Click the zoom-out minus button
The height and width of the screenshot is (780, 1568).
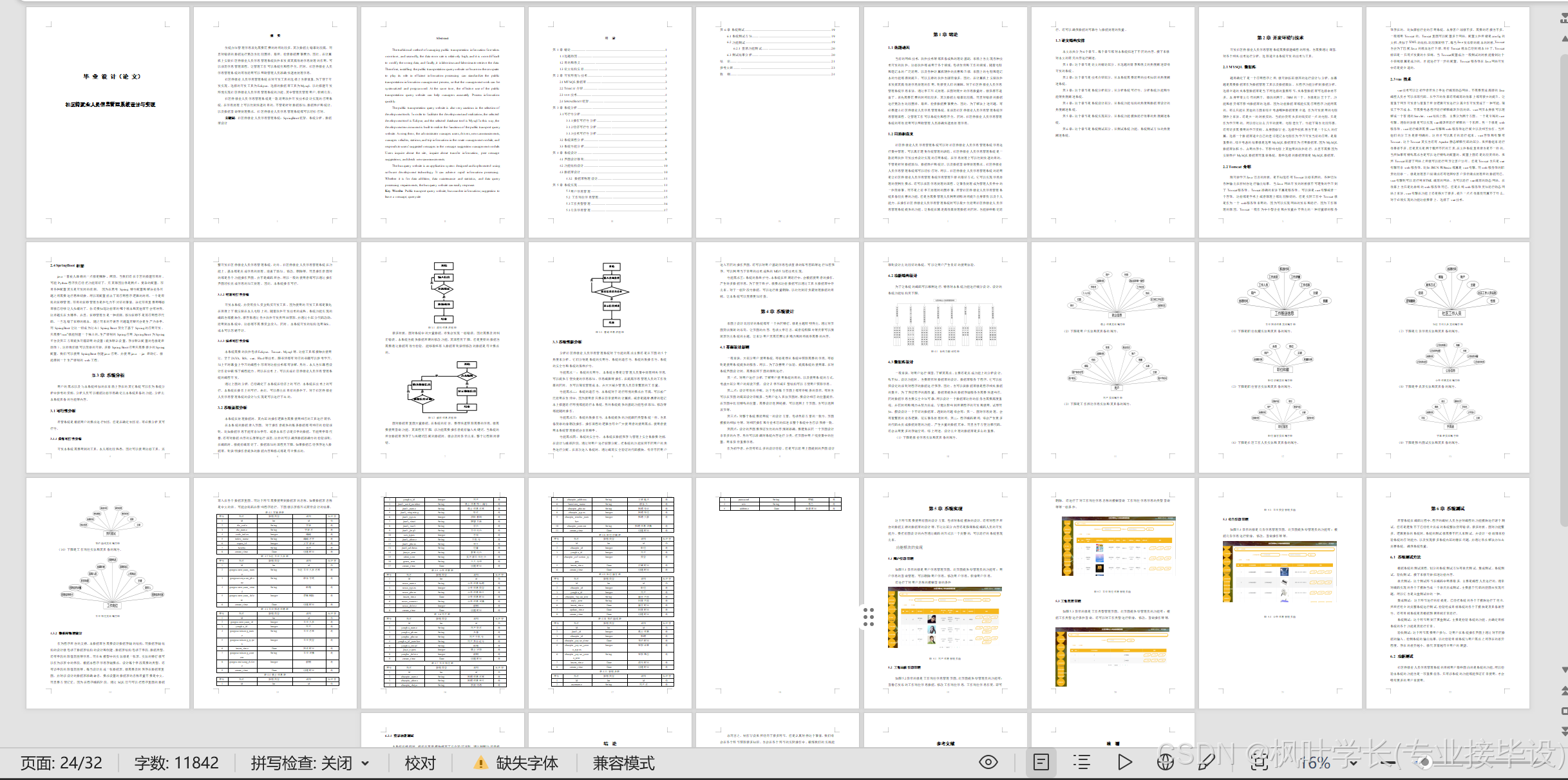(x=1388, y=763)
